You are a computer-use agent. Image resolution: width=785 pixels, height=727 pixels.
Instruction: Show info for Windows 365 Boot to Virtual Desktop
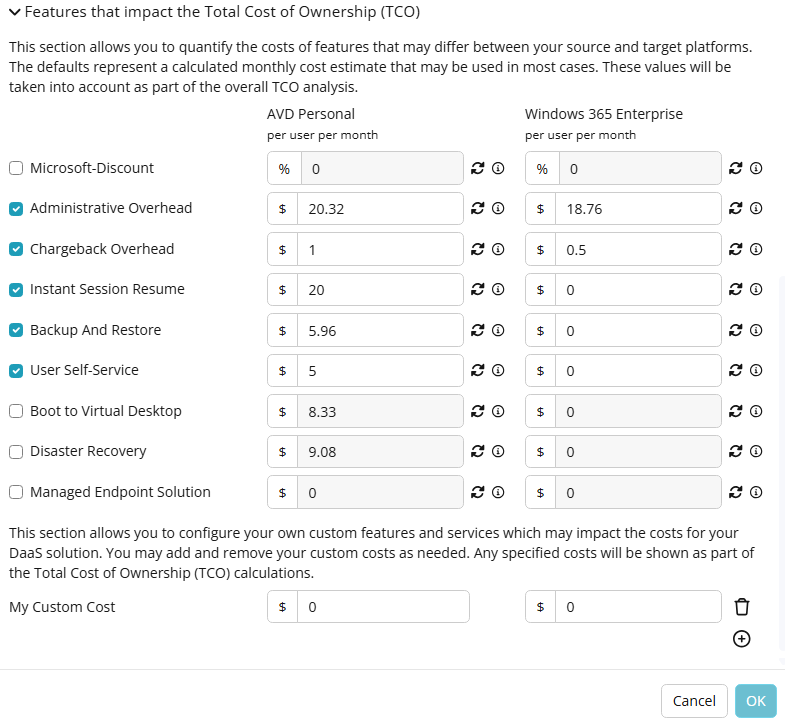pyautogui.click(x=756, y=412)
